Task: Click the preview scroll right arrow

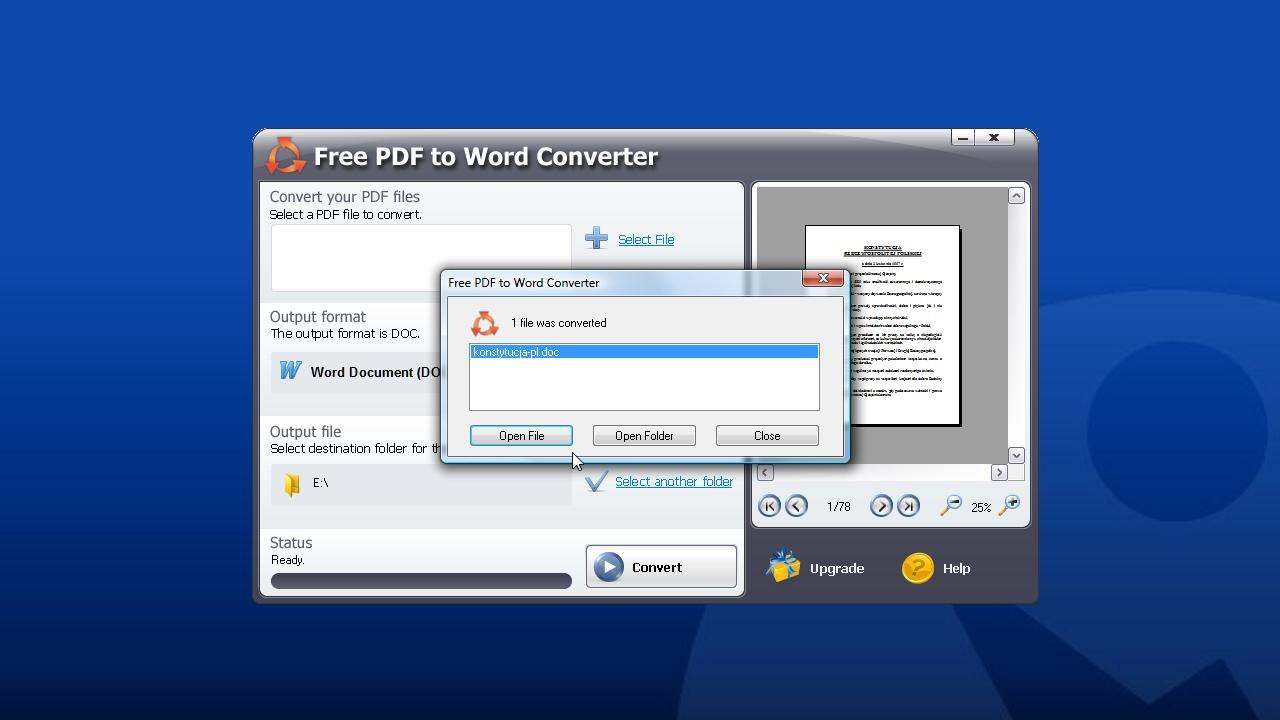Action: [x=999, y=472]
